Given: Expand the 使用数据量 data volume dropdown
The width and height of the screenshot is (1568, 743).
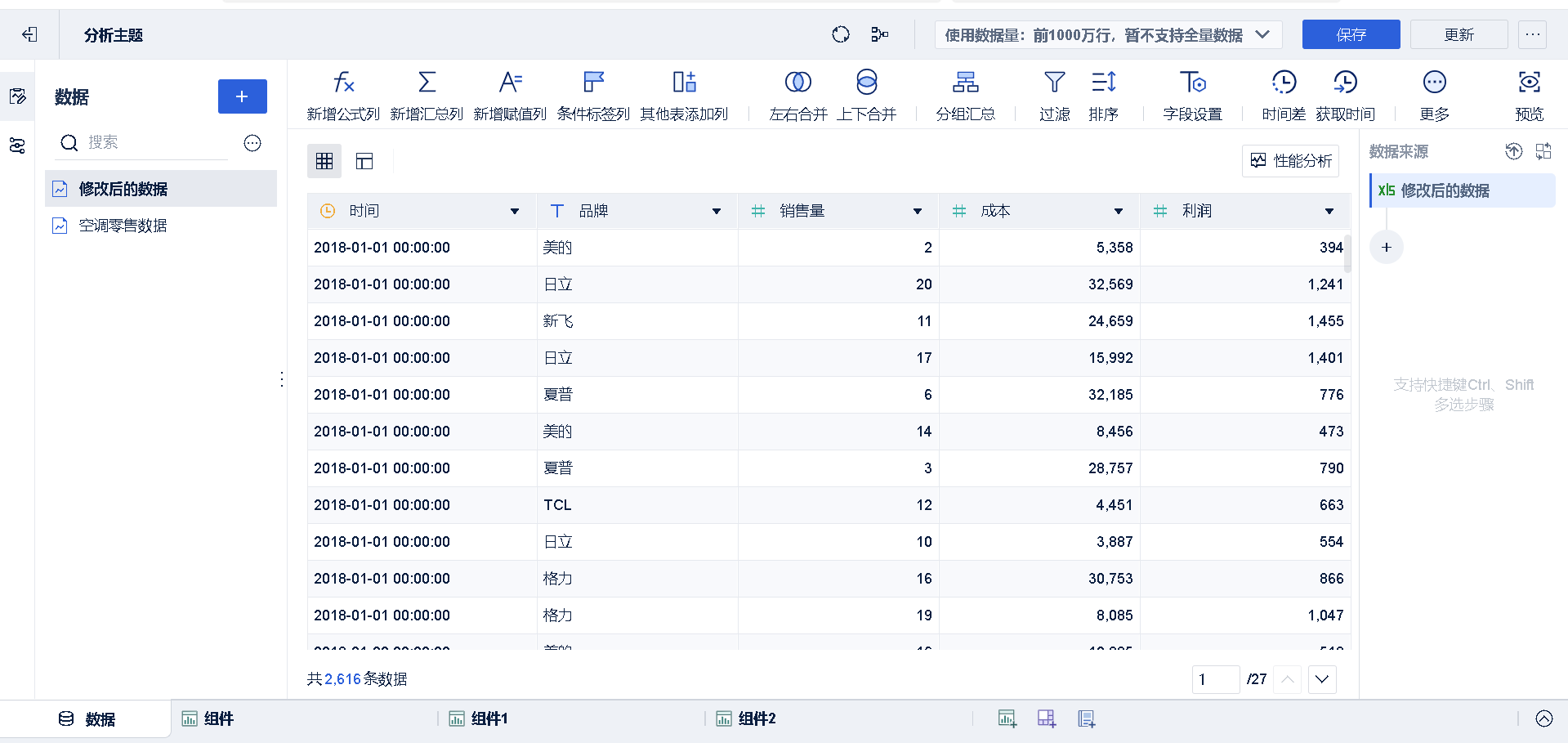Looking at the screenshot, I should point(1108,34).
